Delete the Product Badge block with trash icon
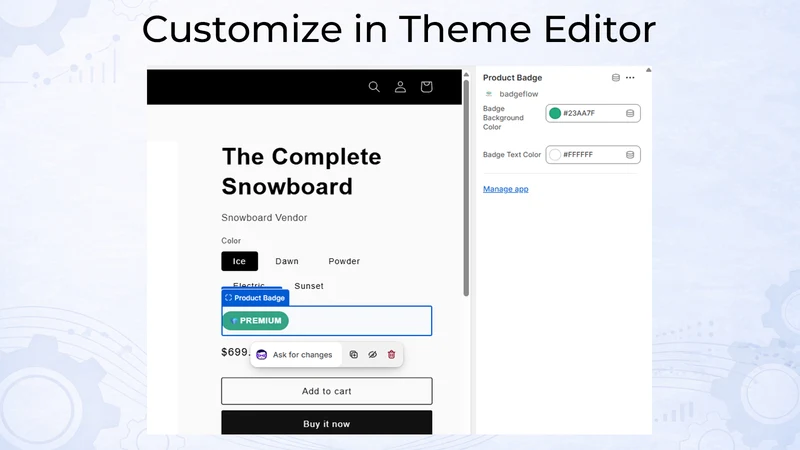 pos(391,355)
